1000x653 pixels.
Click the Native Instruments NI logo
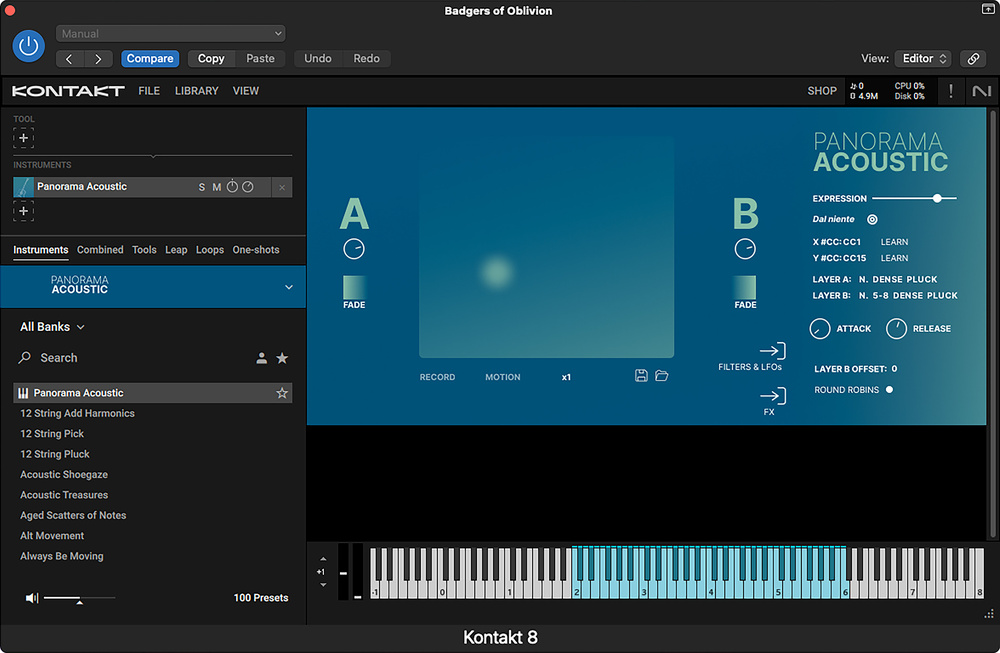click(982, 91)
